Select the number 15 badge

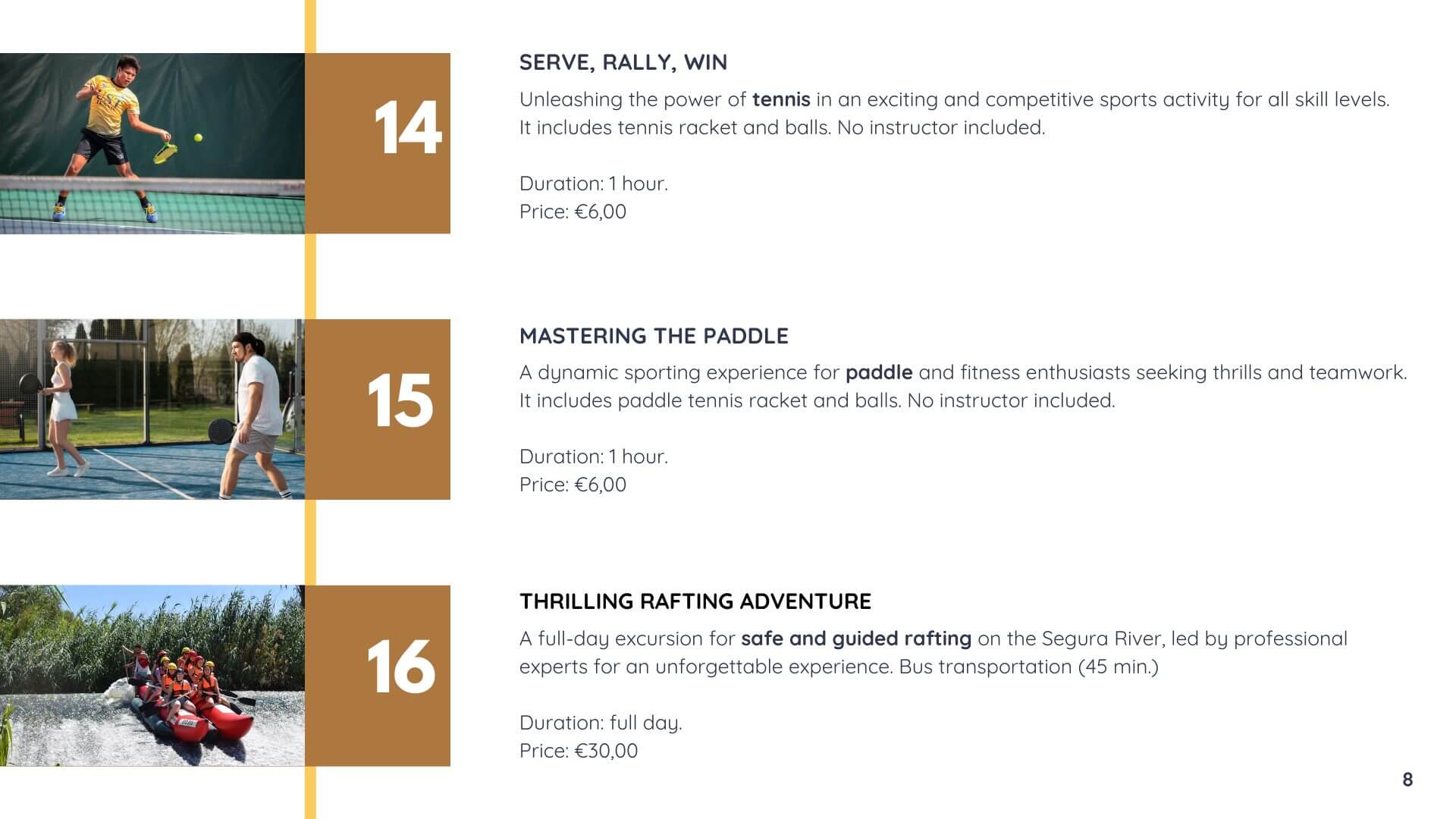tap(378, 409)
